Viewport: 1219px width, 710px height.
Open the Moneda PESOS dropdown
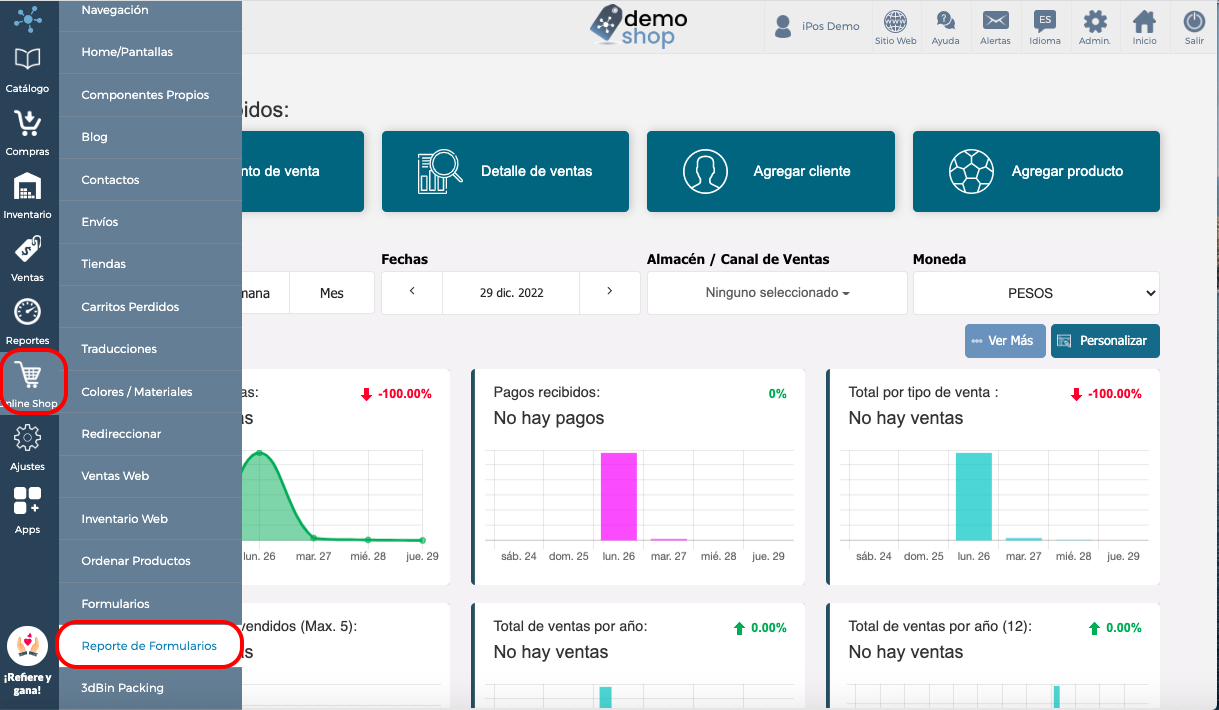point(1036,293)
